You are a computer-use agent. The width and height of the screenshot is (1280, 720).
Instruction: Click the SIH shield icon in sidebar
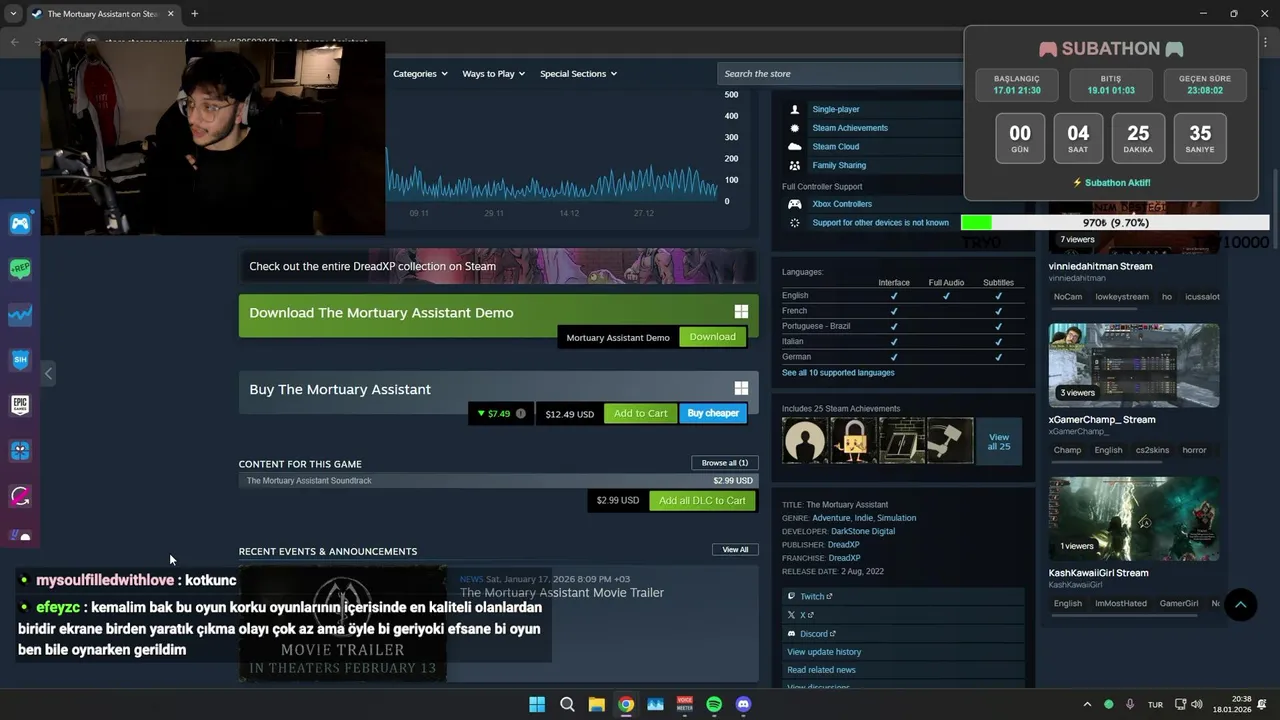[x=20, y=360]
